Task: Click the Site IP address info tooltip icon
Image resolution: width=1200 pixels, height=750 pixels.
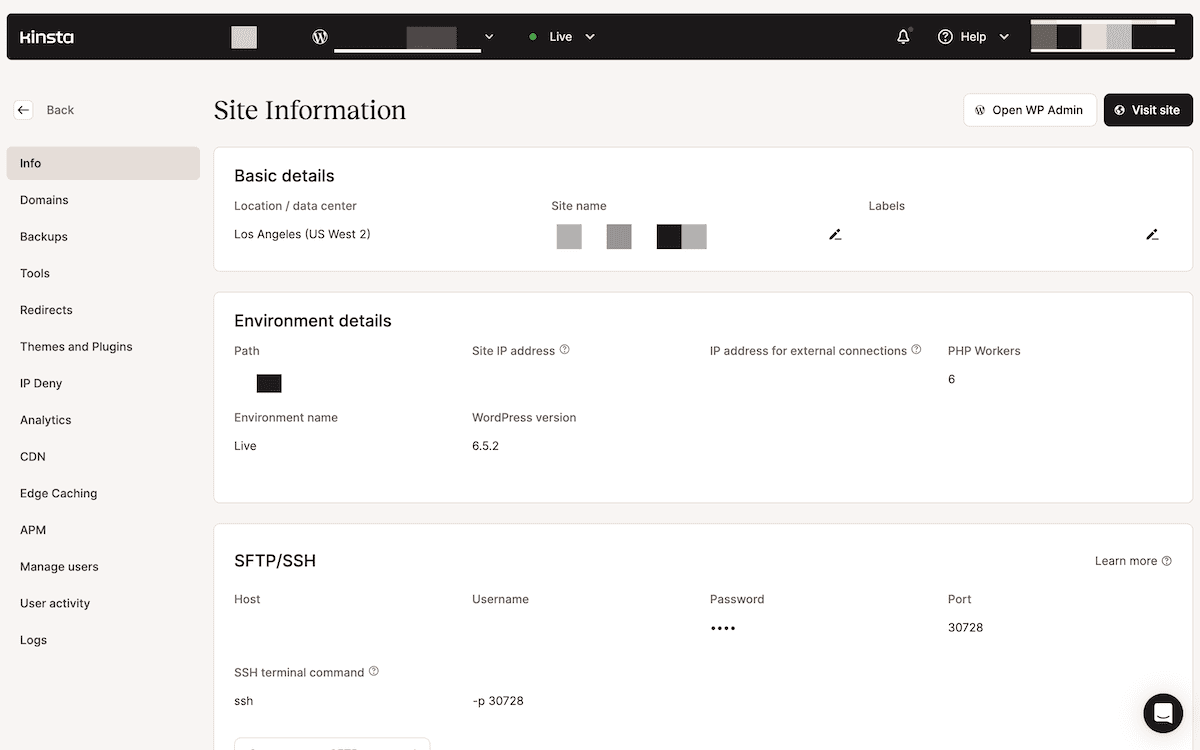Action: 564,350
